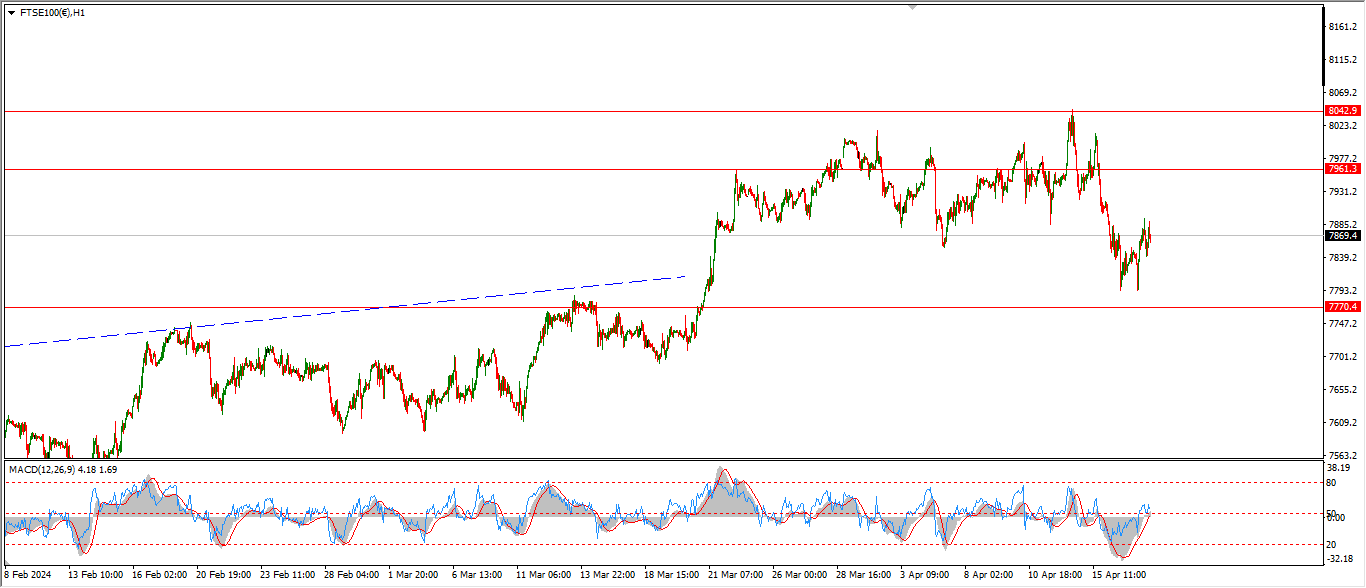Click the 7563.2 price on the scale
The width and height of the screenshot is (1366, 588).
click(x=1341, y=455)
